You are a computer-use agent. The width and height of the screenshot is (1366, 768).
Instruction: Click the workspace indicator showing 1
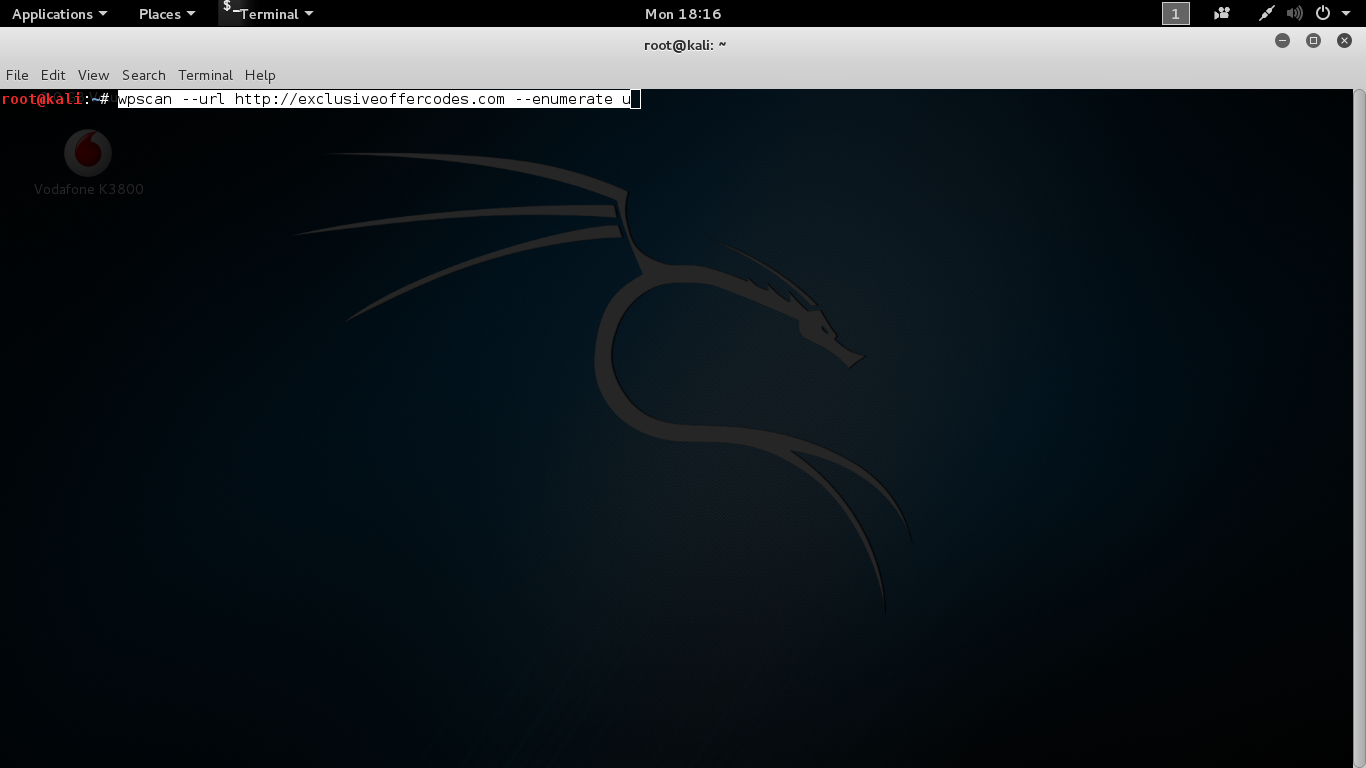pyautogui.click(x=1176, y=14)
